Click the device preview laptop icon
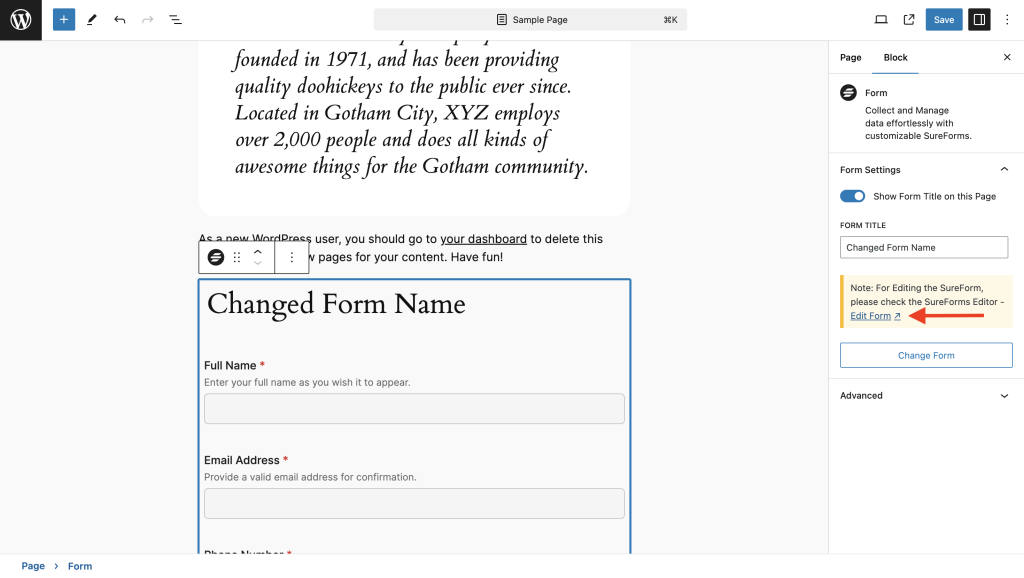This screenshot has height=578, width=1024. 881,20
